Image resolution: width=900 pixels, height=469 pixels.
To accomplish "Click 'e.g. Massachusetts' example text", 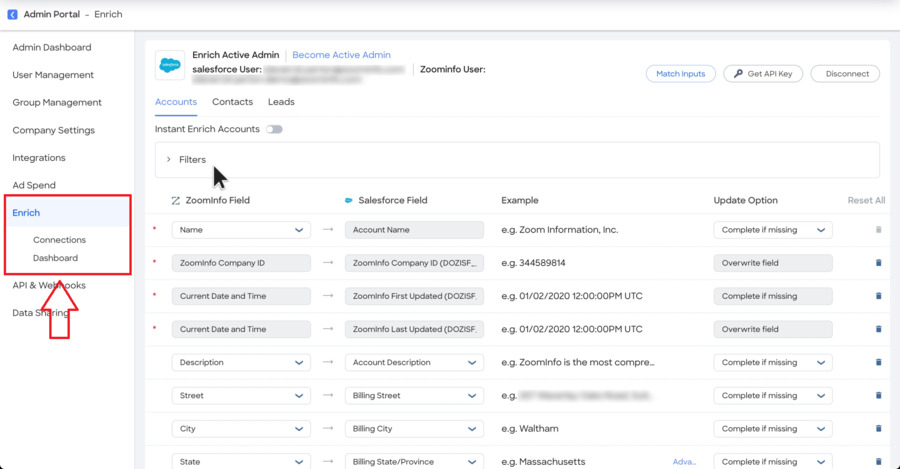I will point(543,462).
